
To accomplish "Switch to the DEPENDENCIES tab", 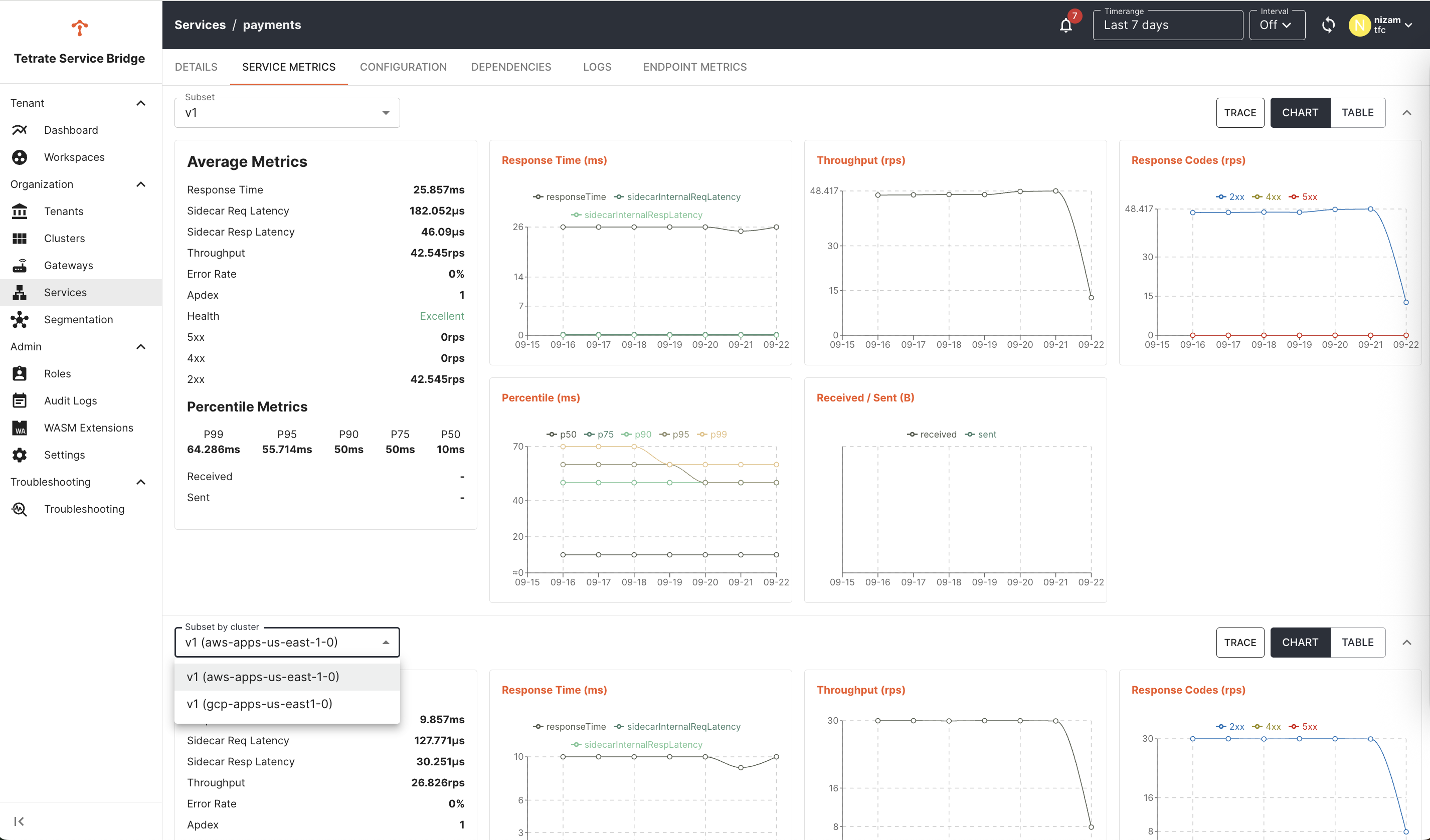I will [511, 67].
